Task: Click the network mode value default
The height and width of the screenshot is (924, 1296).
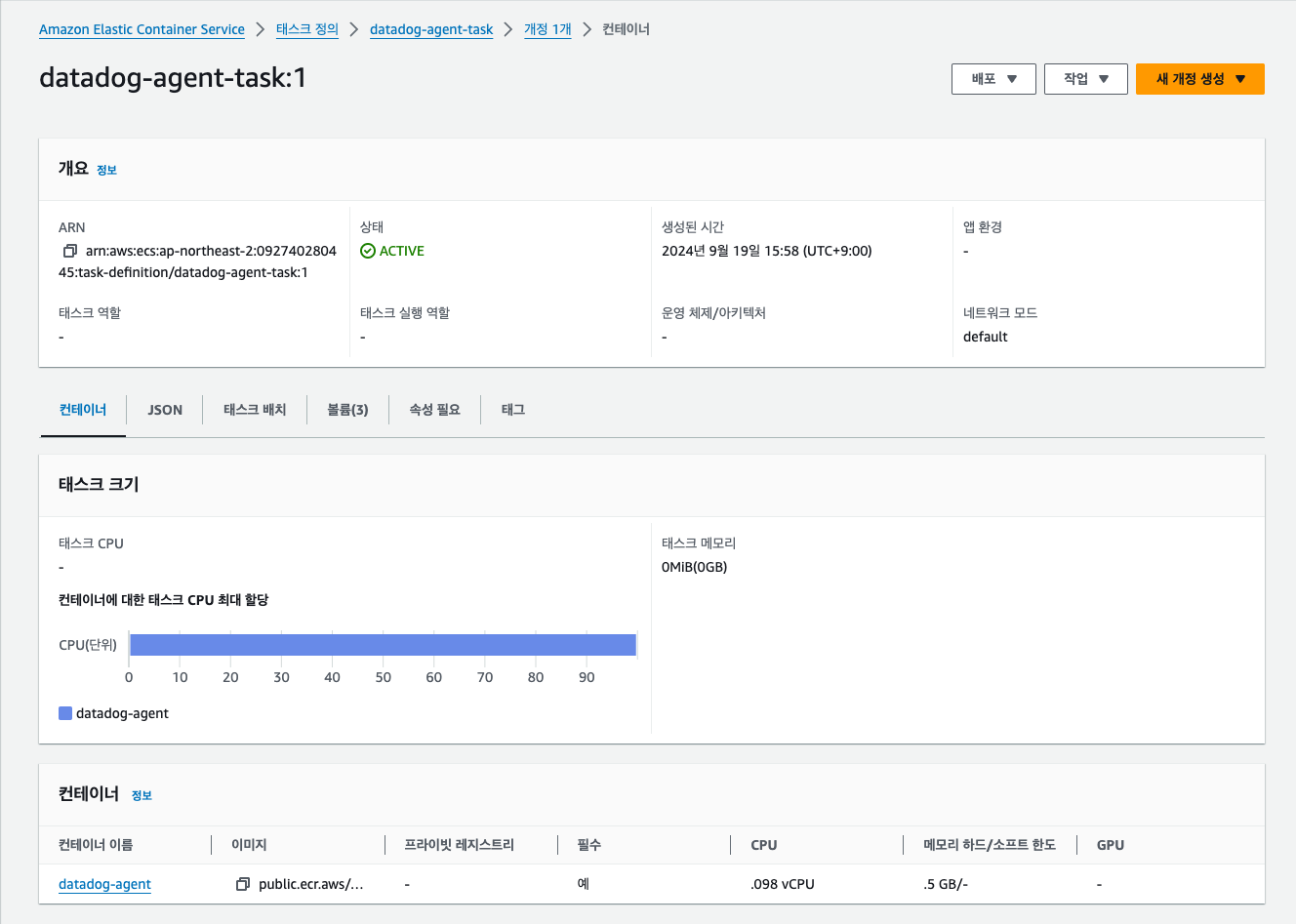Action: [x=985, y=337]
